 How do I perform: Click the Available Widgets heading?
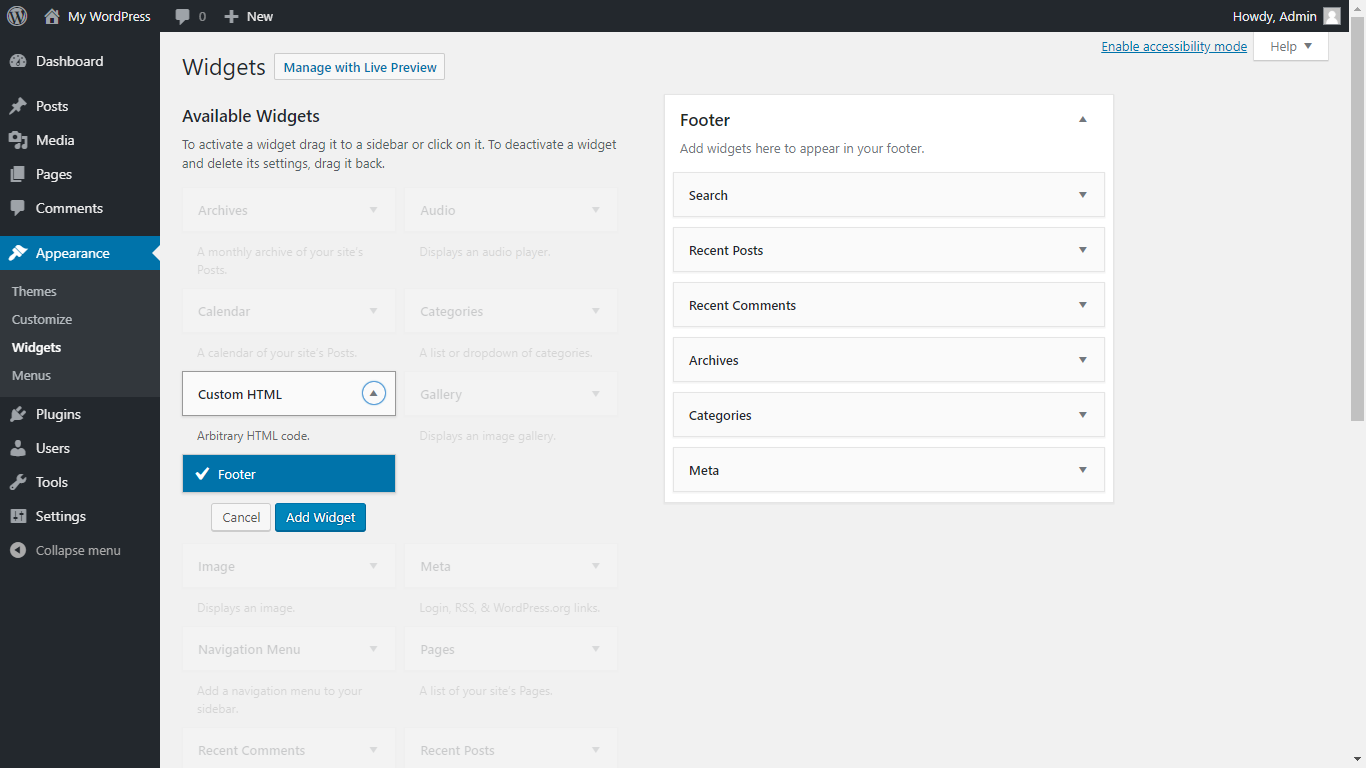coord(251,116)
